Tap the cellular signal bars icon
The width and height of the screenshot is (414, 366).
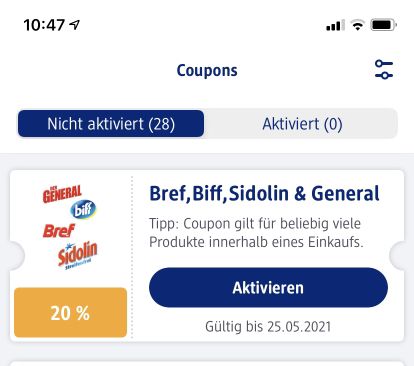335,25
